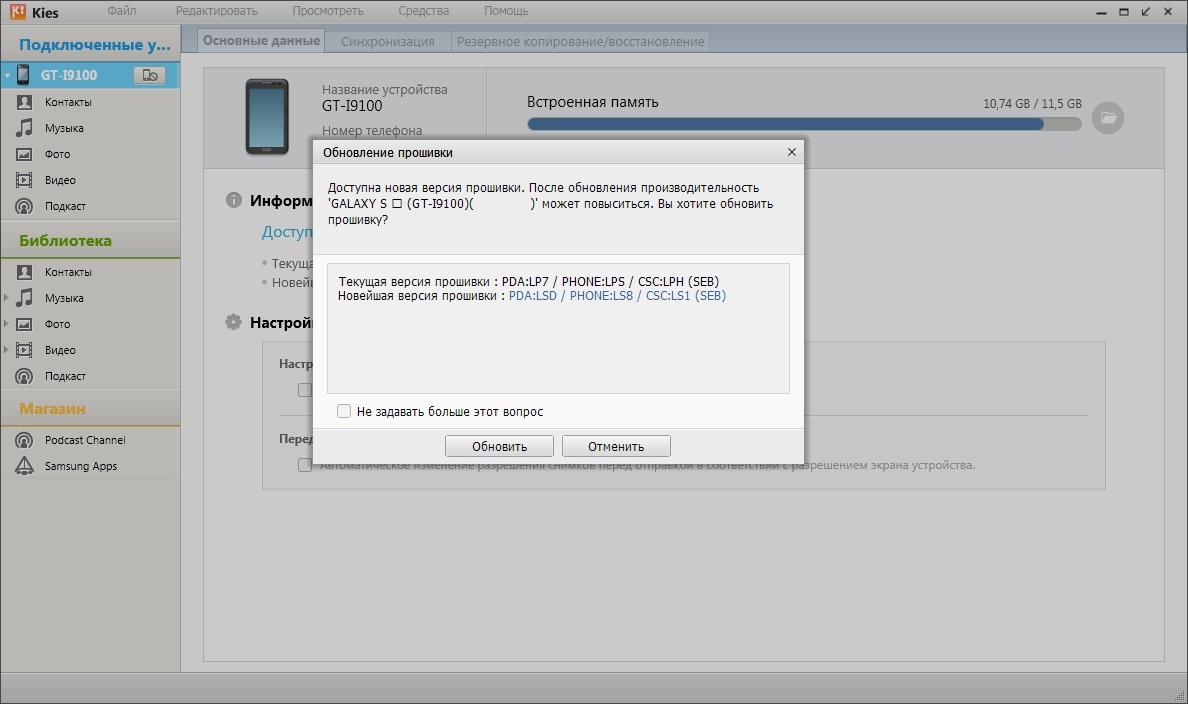Screen dimensions: 1188x704
Task: Click the folder icon beside internal memory
Action: point(1107,118)
